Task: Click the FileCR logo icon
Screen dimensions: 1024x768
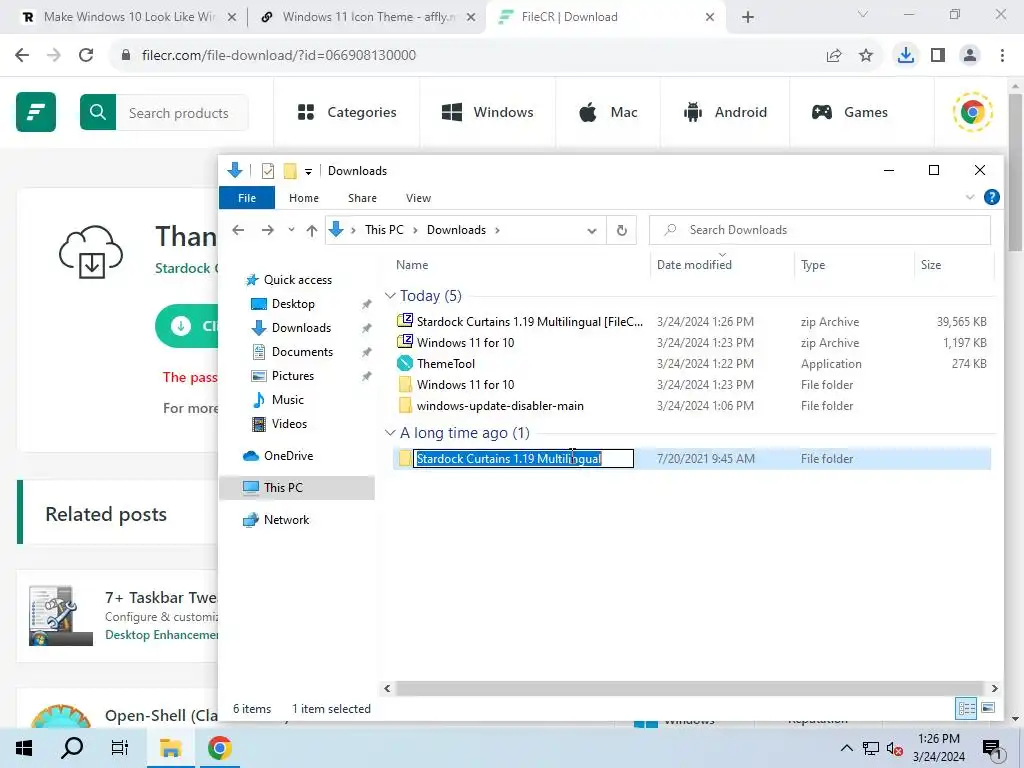Action: 36,112
